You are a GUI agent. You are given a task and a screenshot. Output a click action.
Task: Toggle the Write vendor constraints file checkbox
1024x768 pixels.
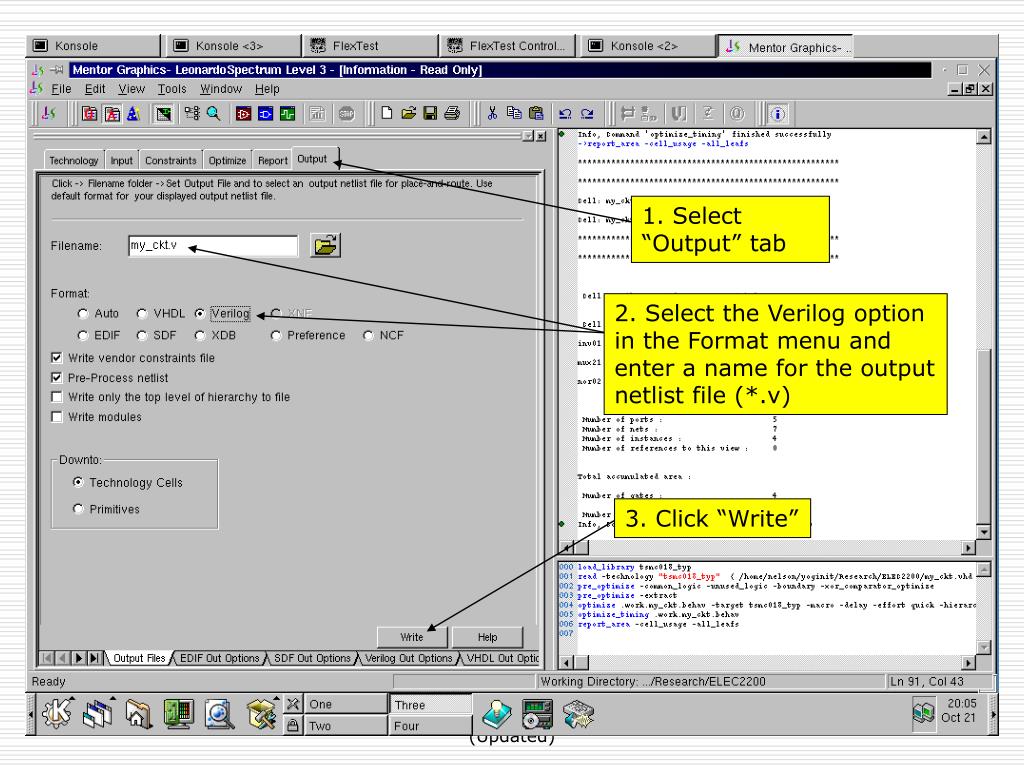pos(57,358)
